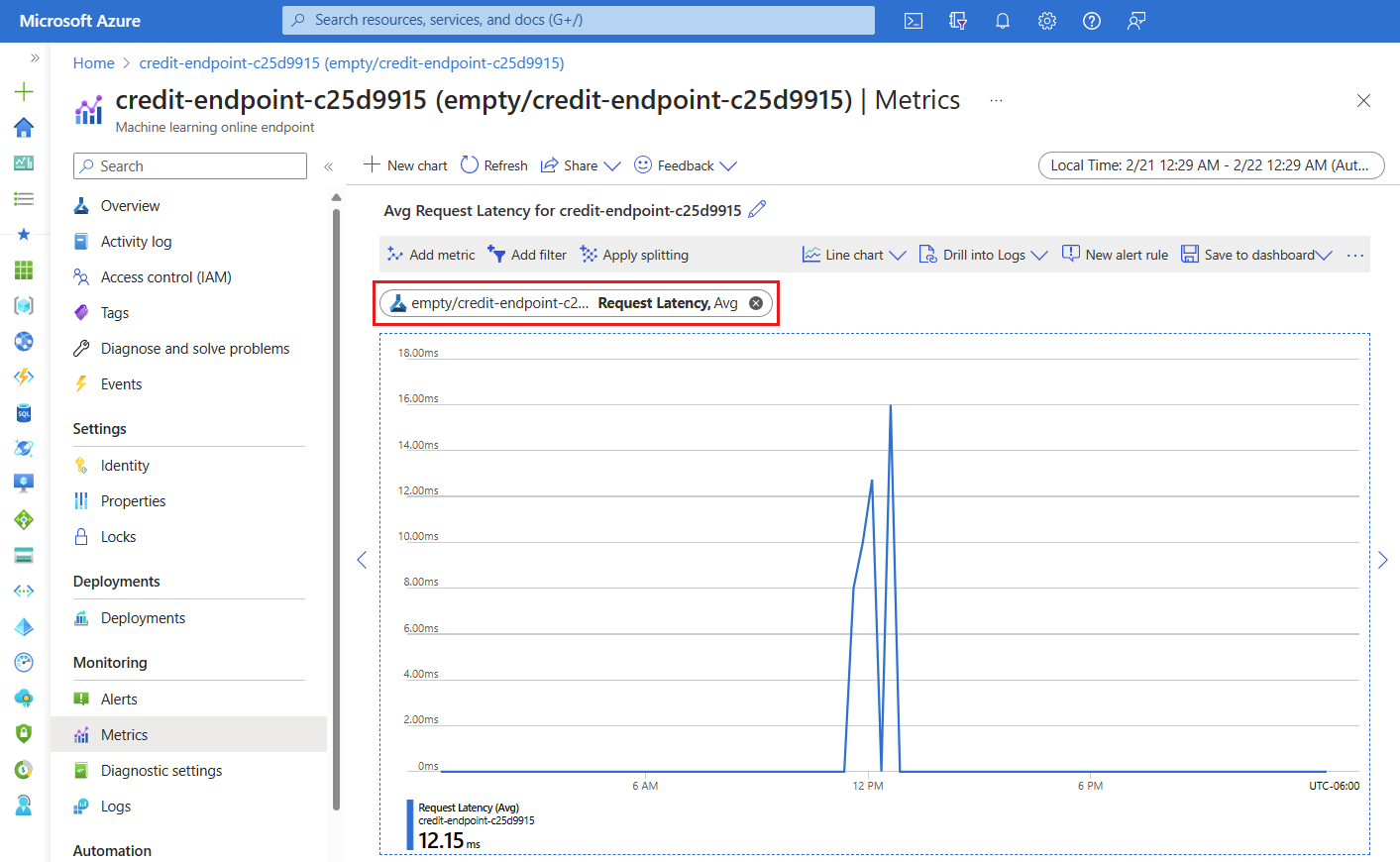Open Cloud Shell from the top bar
This screenshot has width=1400, height=862.
point(914,21)
